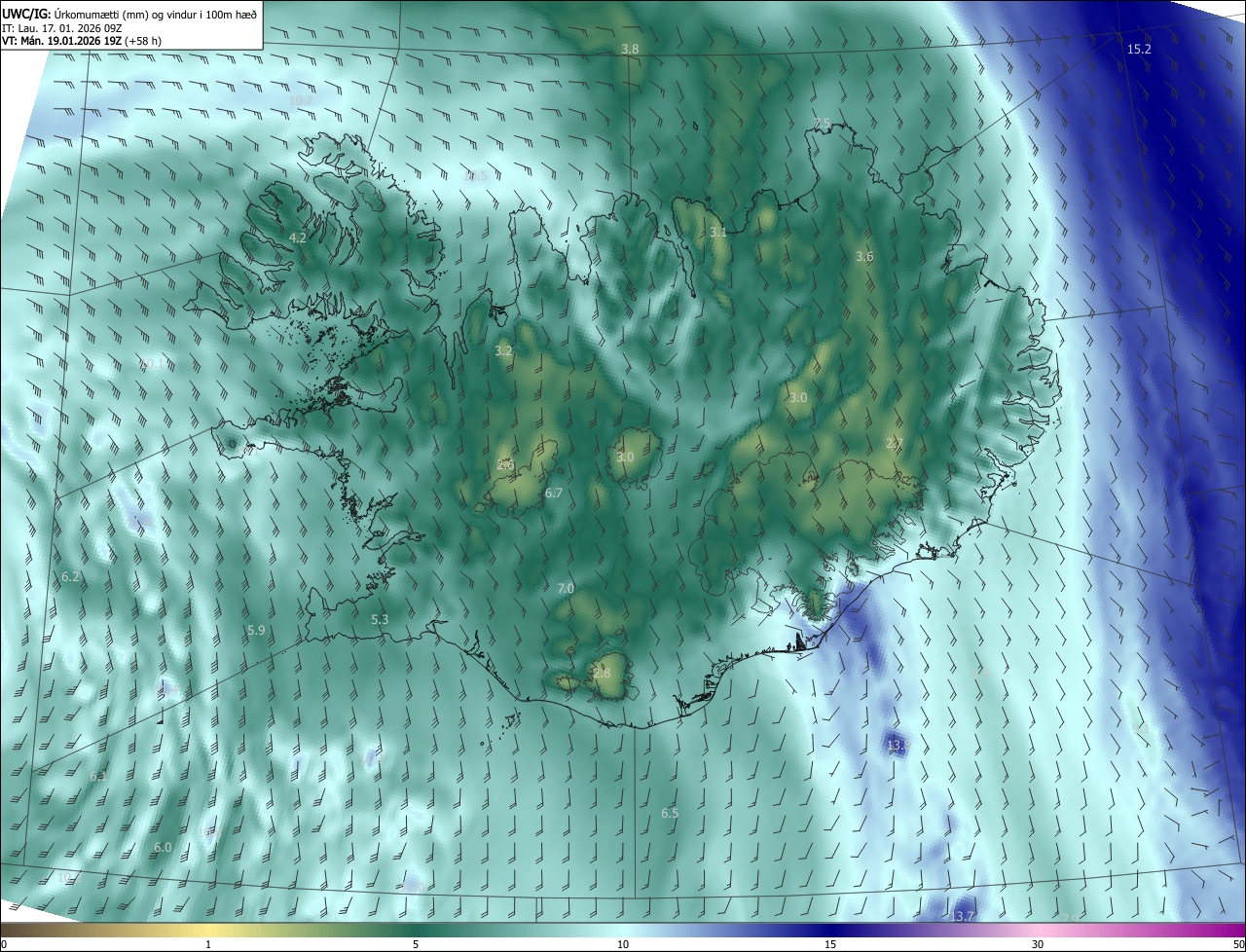This screenshot has height=952, width=1246.
Task: Click the 3.6 value on the map
Action: [864, 256]
